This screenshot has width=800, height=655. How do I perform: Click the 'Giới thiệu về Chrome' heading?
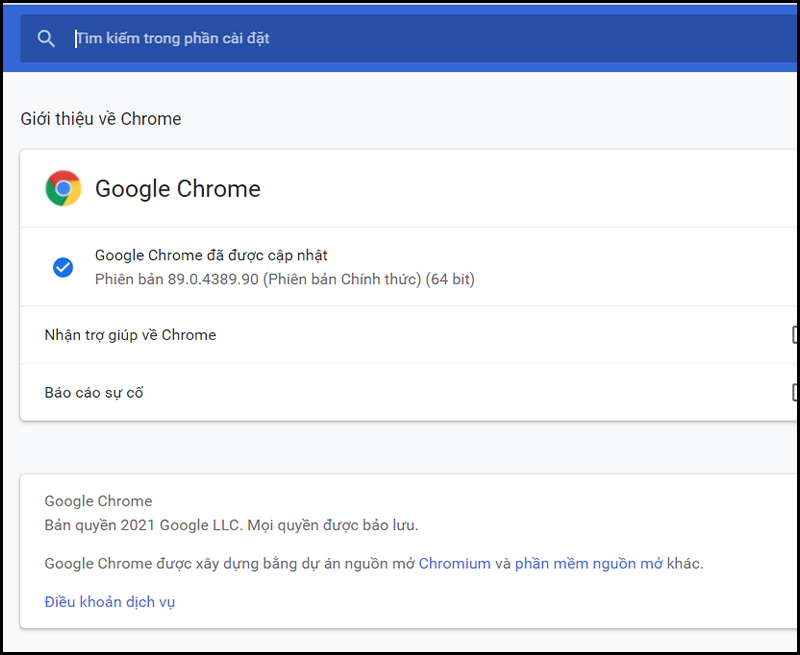[101, 119]
